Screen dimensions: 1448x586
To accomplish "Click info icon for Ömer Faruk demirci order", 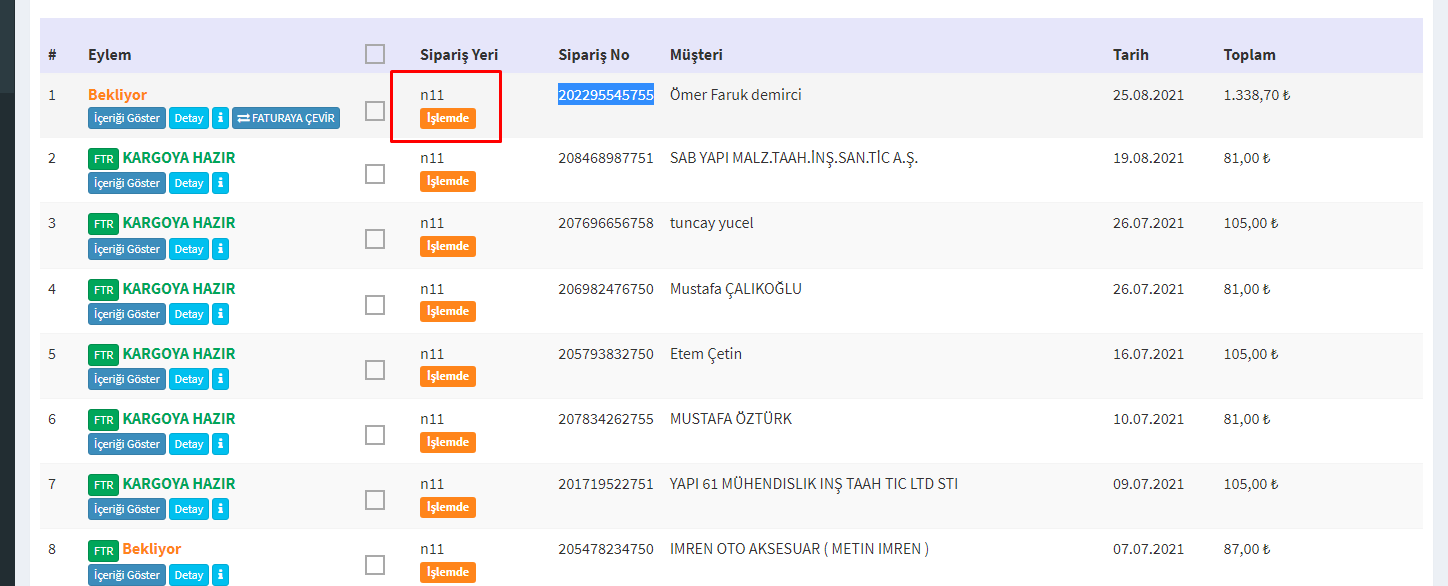I will tap(220, 118).
